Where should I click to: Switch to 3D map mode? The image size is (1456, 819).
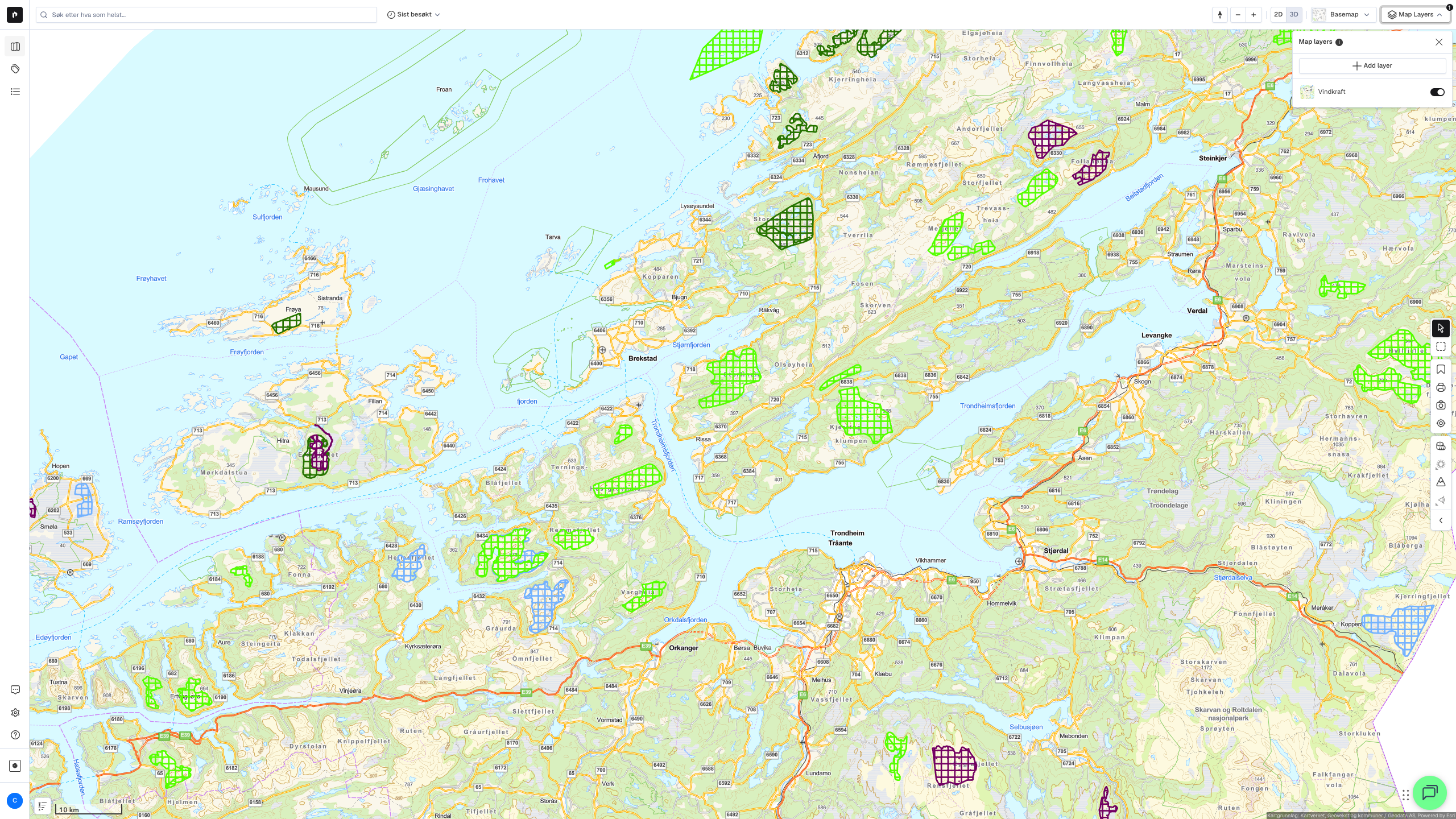tap(1294, 15)
